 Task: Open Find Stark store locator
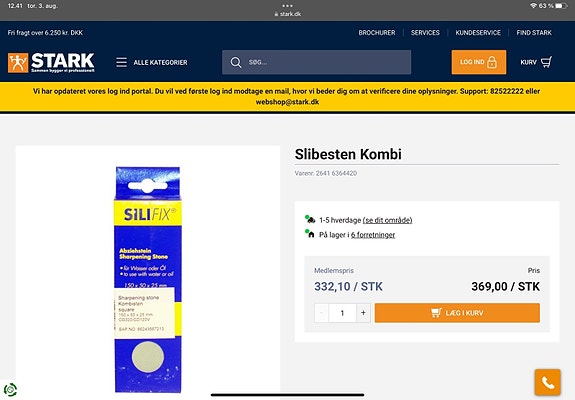pos(534,33)
